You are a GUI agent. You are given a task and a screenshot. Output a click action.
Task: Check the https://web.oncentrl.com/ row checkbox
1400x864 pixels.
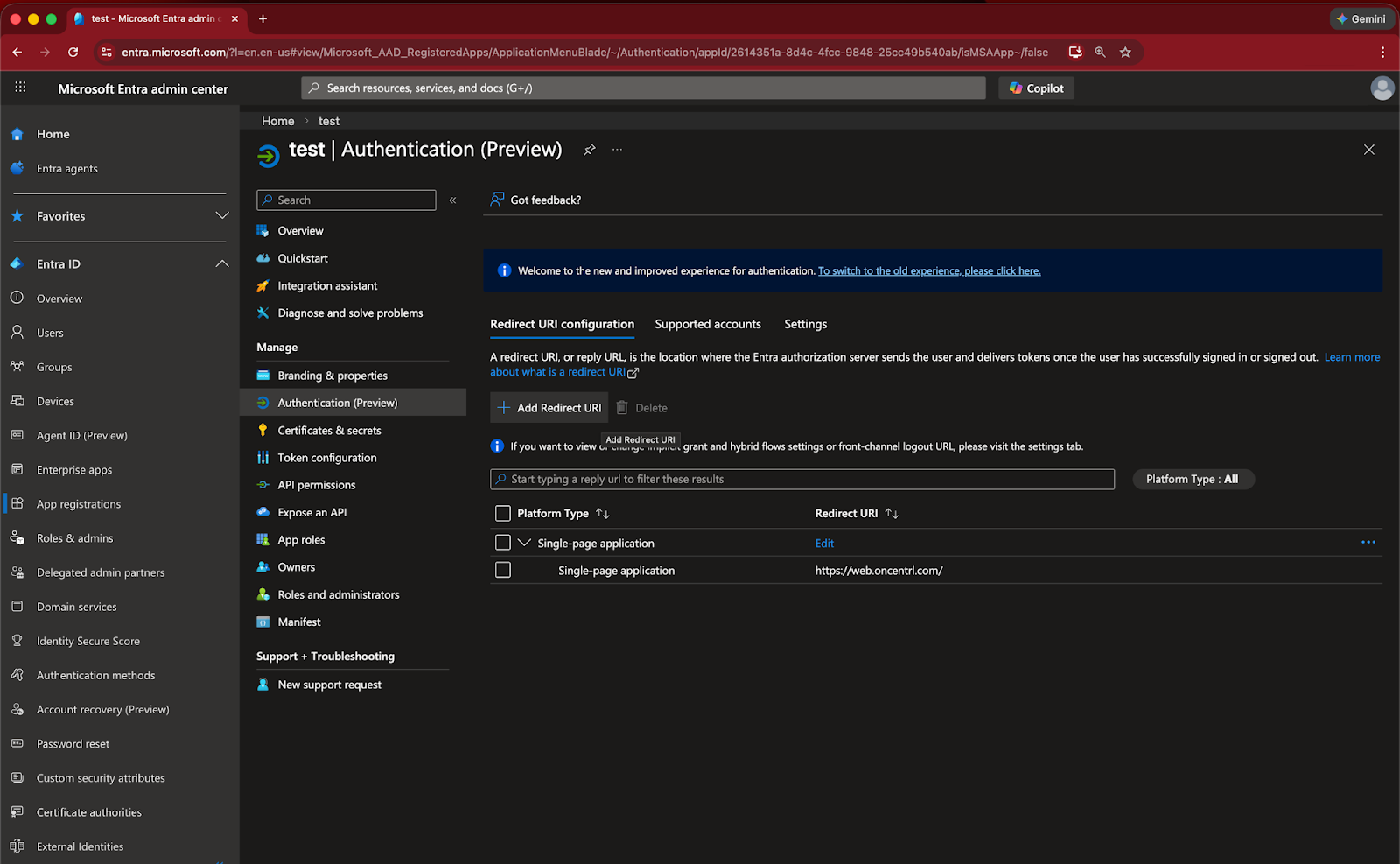(x=503, y=570)
